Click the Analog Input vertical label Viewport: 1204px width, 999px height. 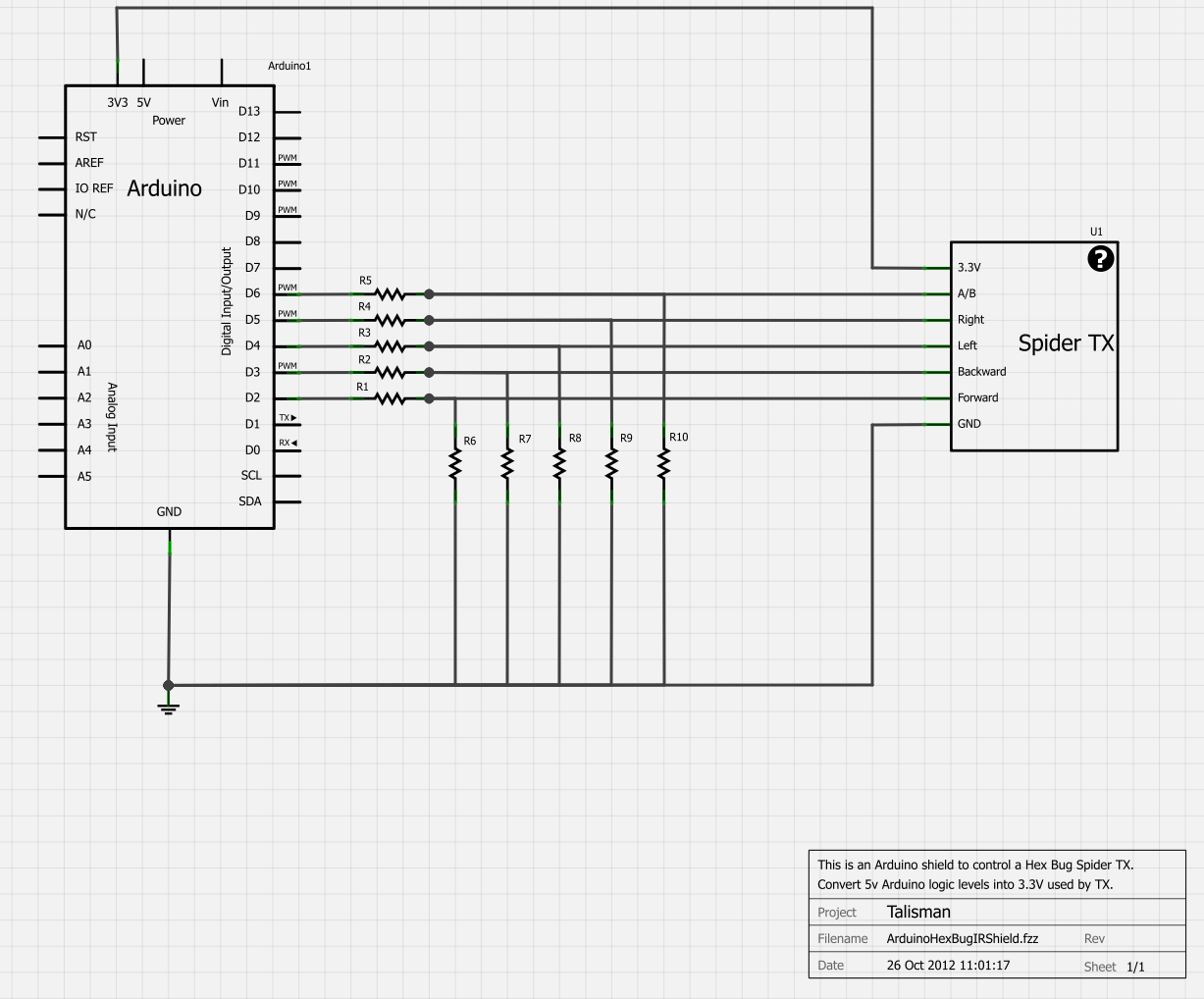point(111,417)
